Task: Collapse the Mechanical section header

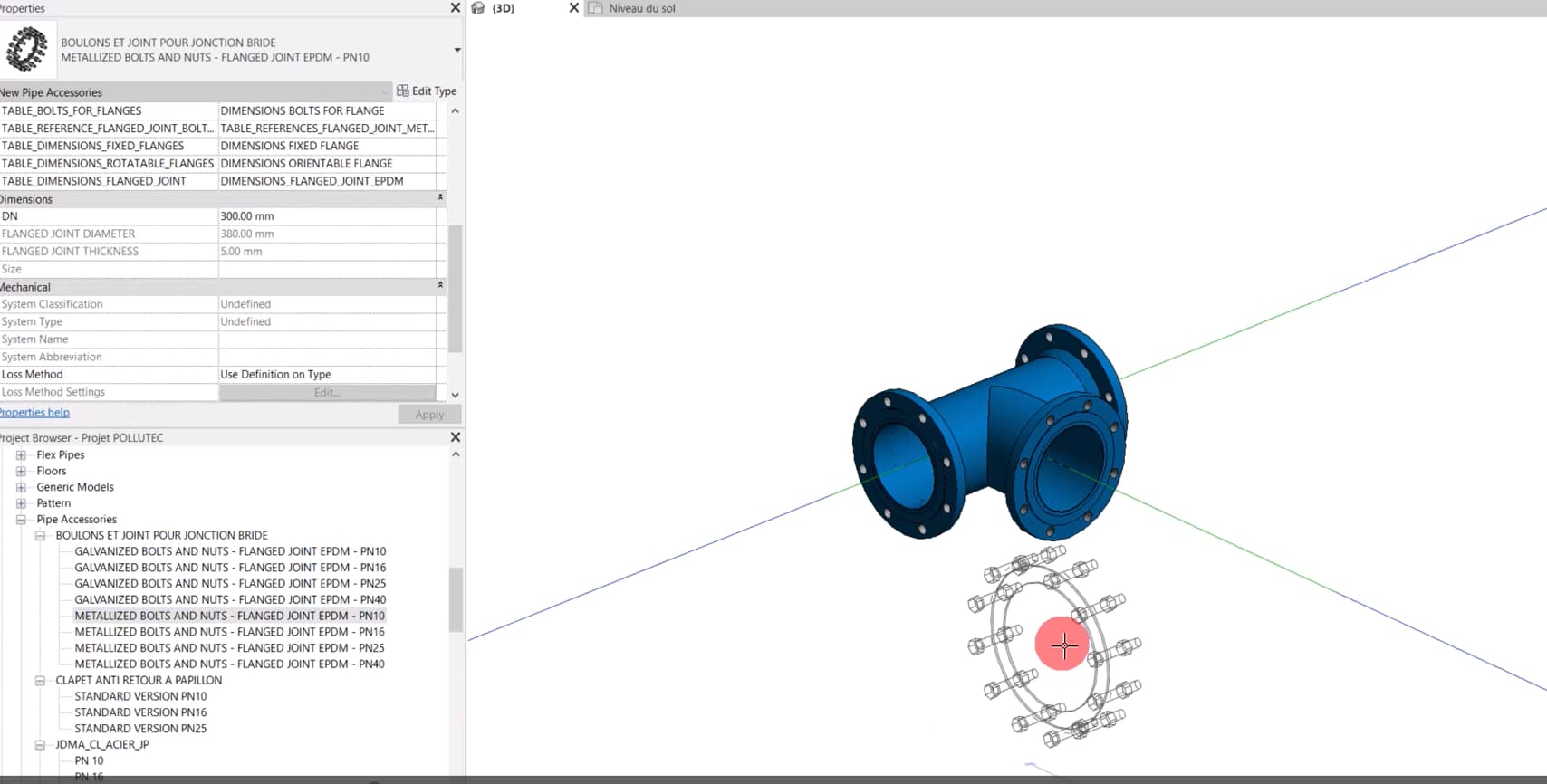Action: pos(440,286)
